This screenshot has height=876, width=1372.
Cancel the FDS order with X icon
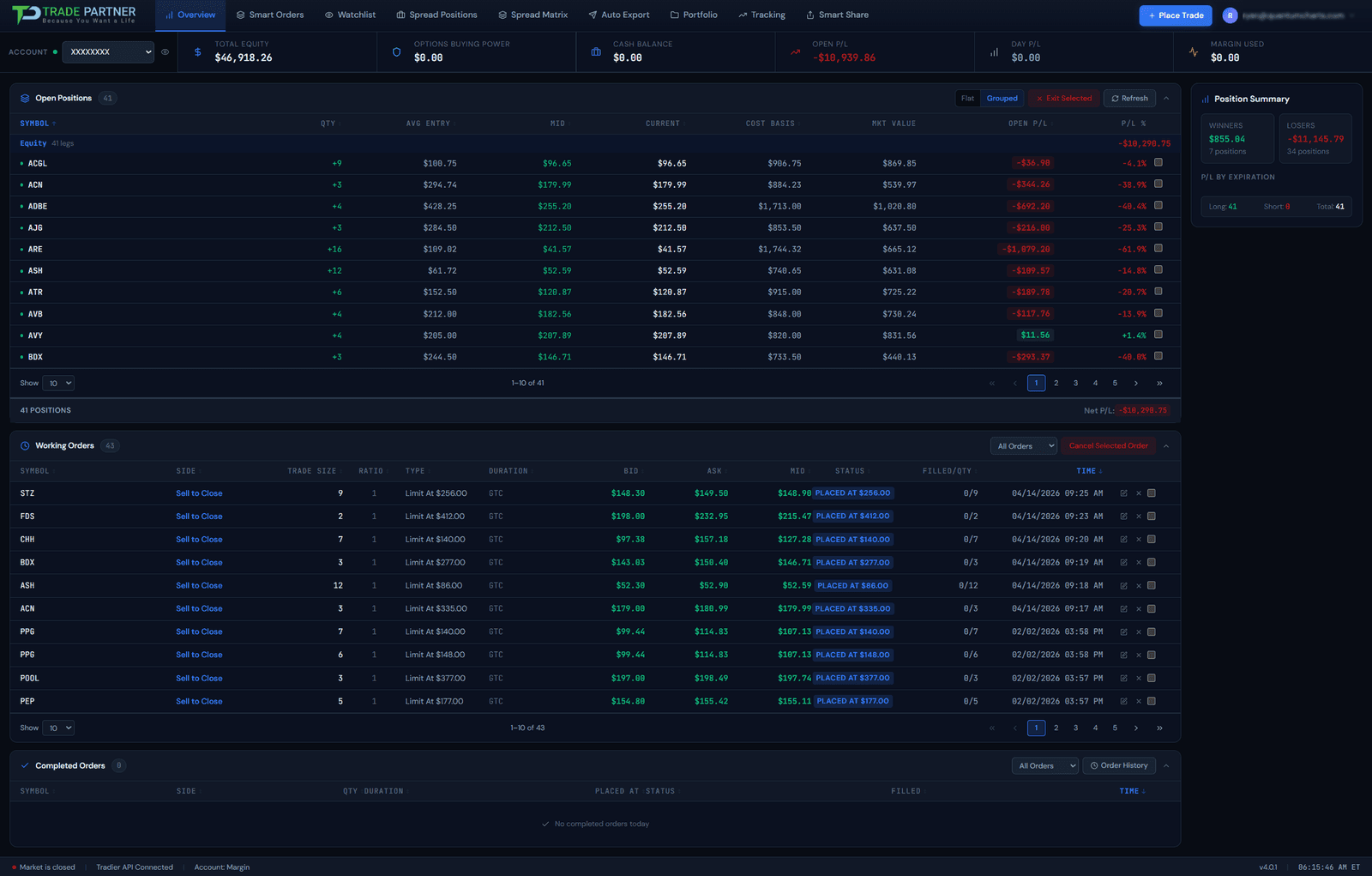pos(1139,517)
